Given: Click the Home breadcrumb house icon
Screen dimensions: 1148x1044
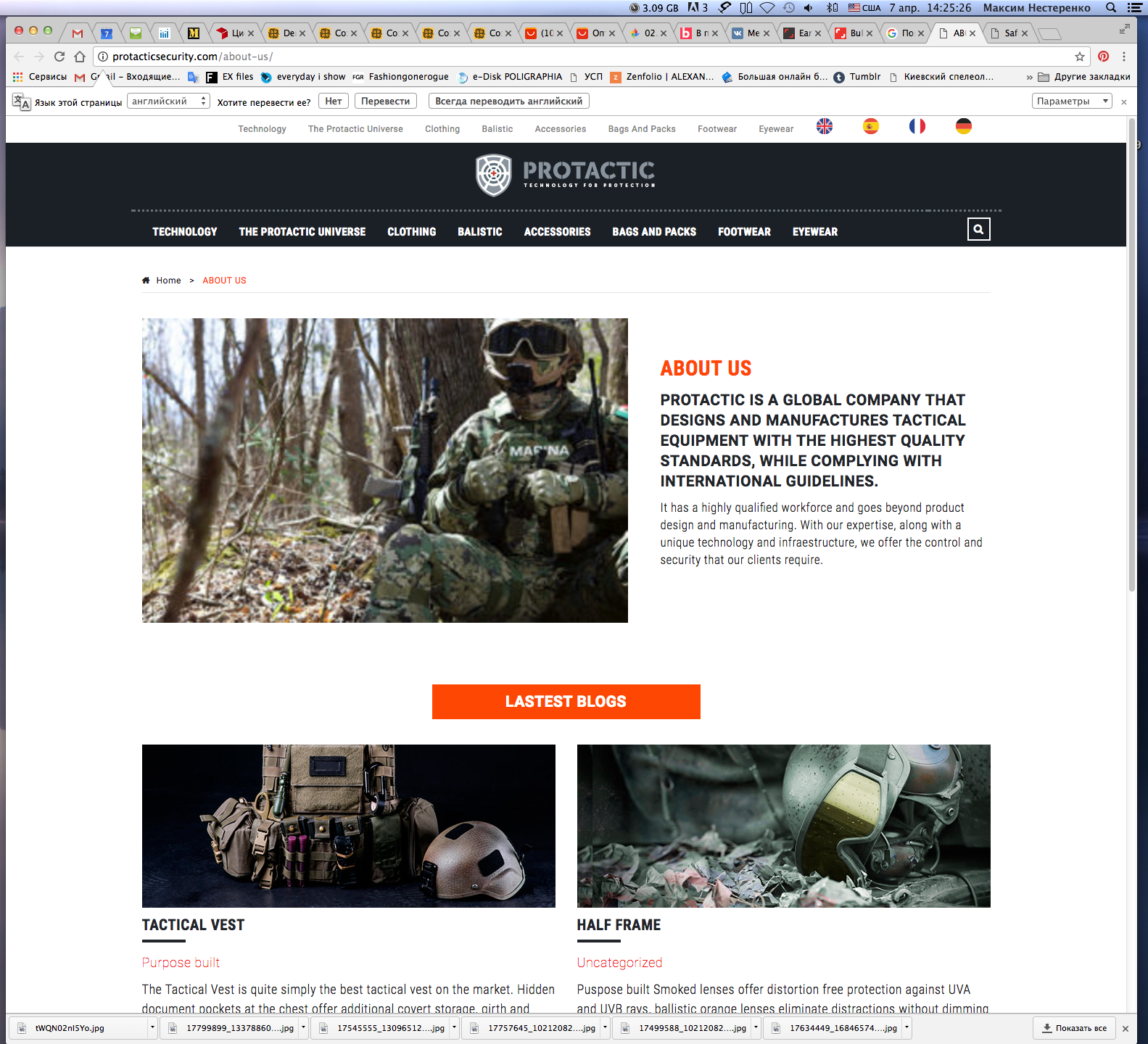Looking at the screenshot, I should [146, 281].
